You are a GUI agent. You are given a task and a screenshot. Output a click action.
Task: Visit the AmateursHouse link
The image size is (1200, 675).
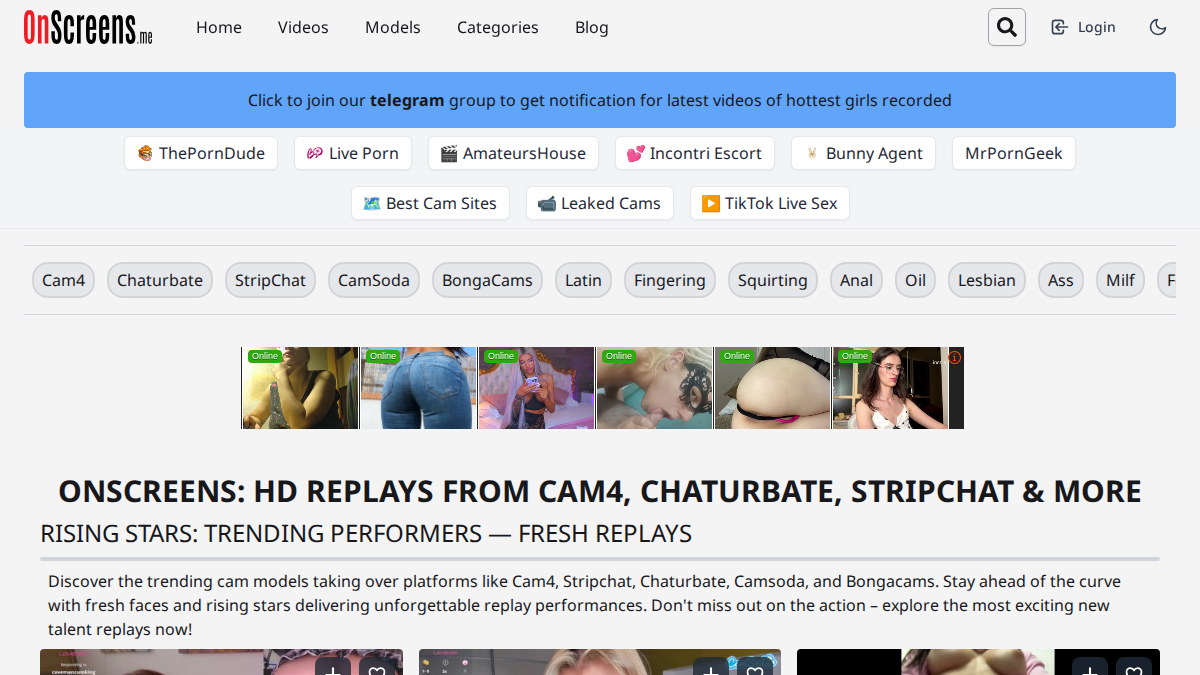coord(513,153)
